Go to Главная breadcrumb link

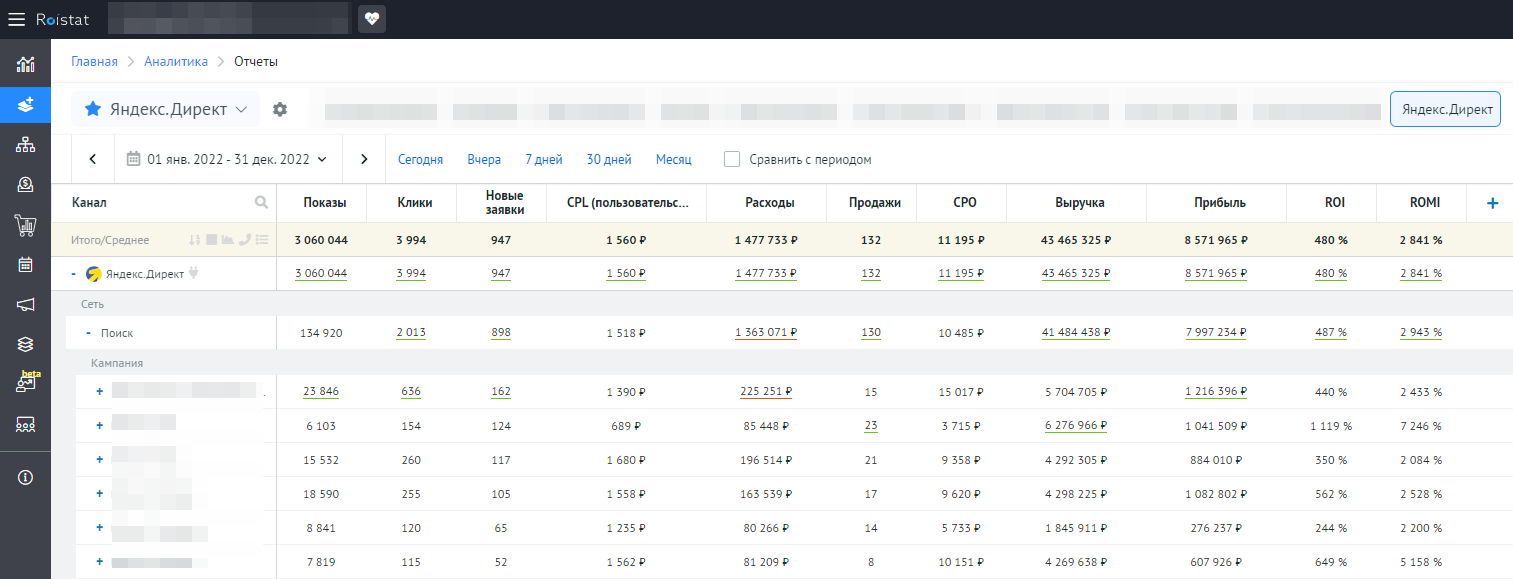coord(94,61)
